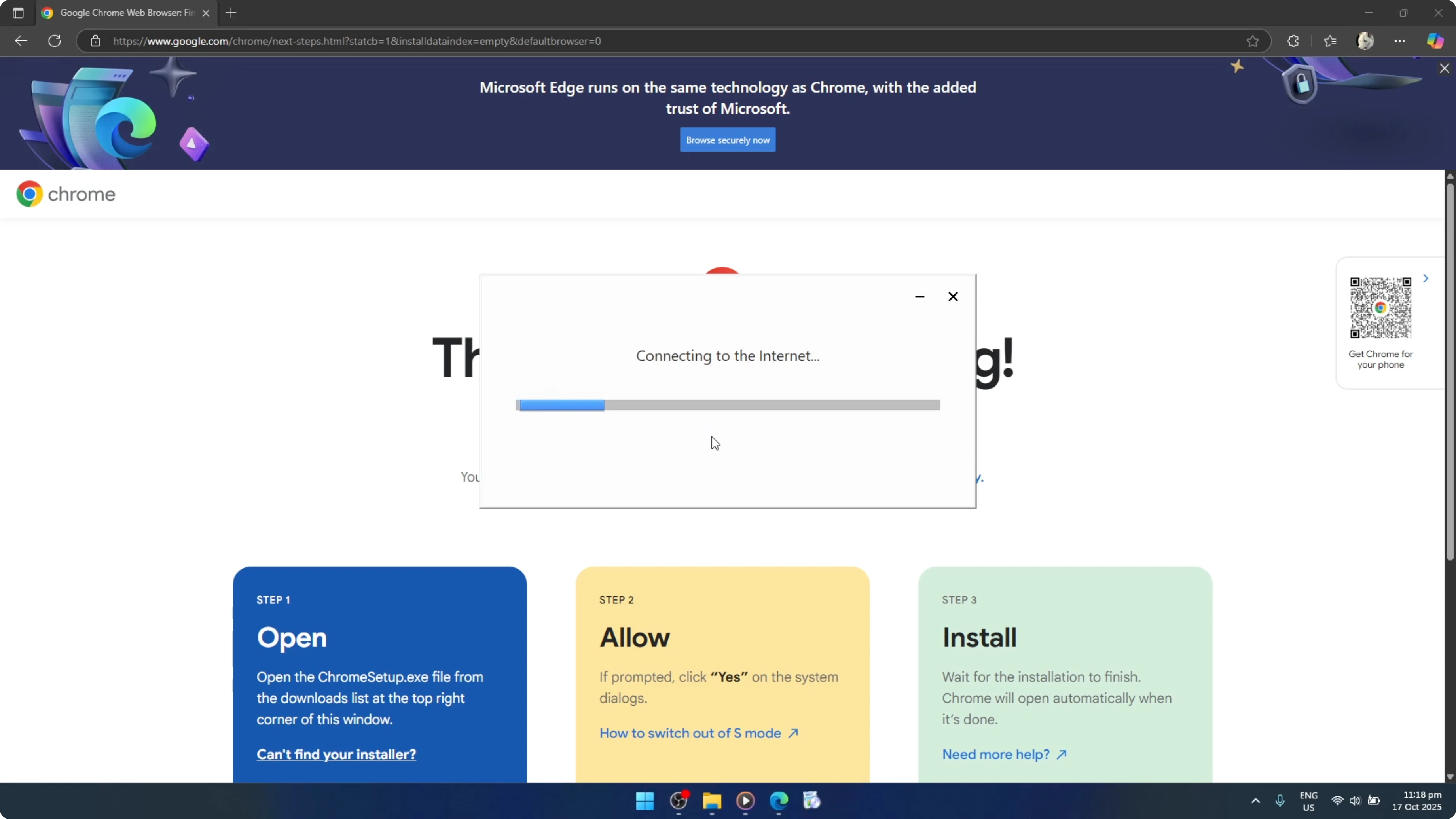Open a new browser tab
The width and height of the screenshot is (1456, 819).
pyautogui.click(x=231, y=12)
